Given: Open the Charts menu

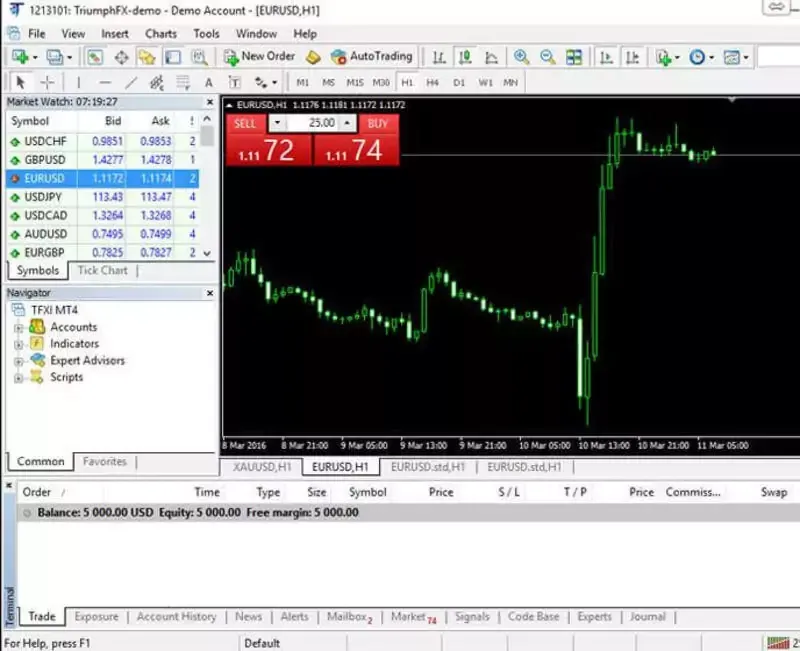Looking at the screenshot, I should [x=161, y=34].
